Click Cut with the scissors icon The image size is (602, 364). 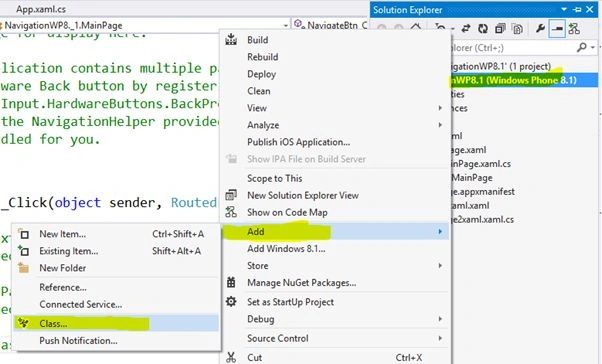pos(334,357)
